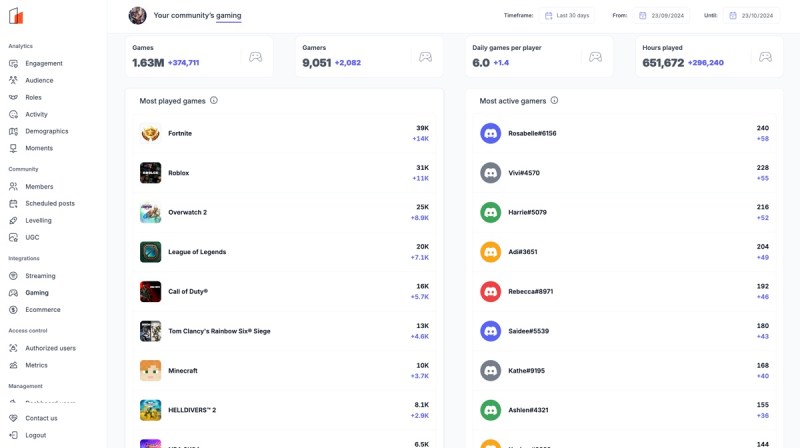This screenshot has width=800, height=448.
Task: Select the League of Legends game icon
Action: [151, 252]
